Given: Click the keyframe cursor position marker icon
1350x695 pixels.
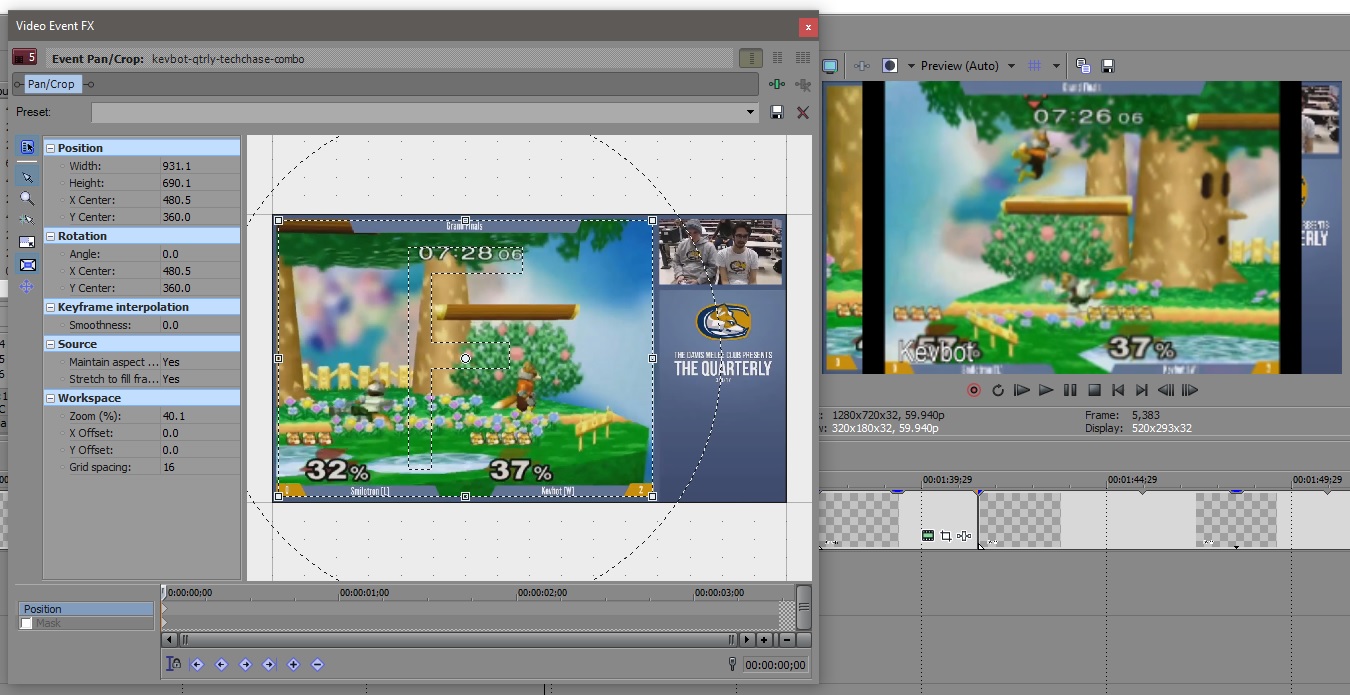Looking at the screenshot, I should coord(732,664).
